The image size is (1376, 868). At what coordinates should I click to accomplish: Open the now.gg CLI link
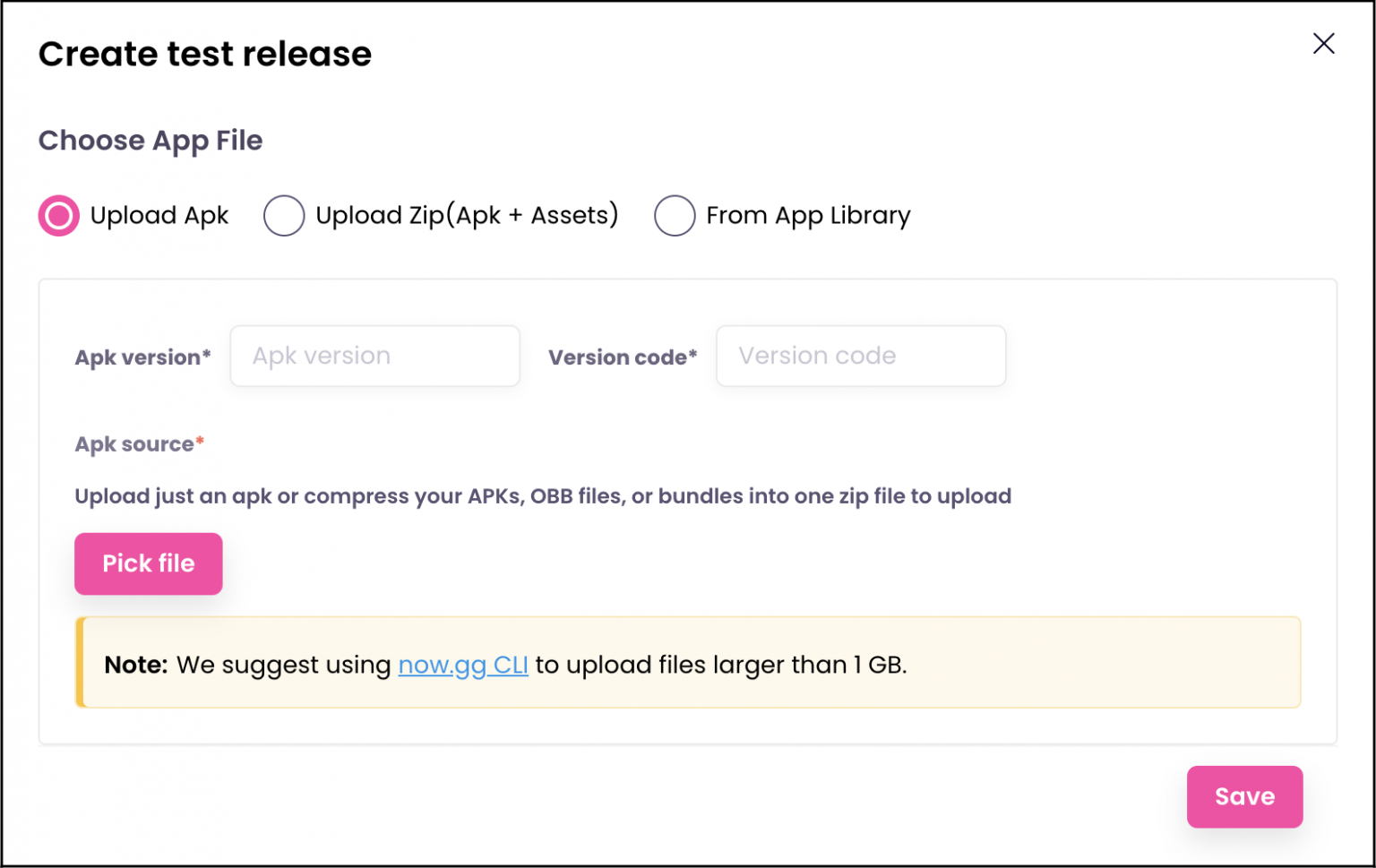[x=463, y=665]
